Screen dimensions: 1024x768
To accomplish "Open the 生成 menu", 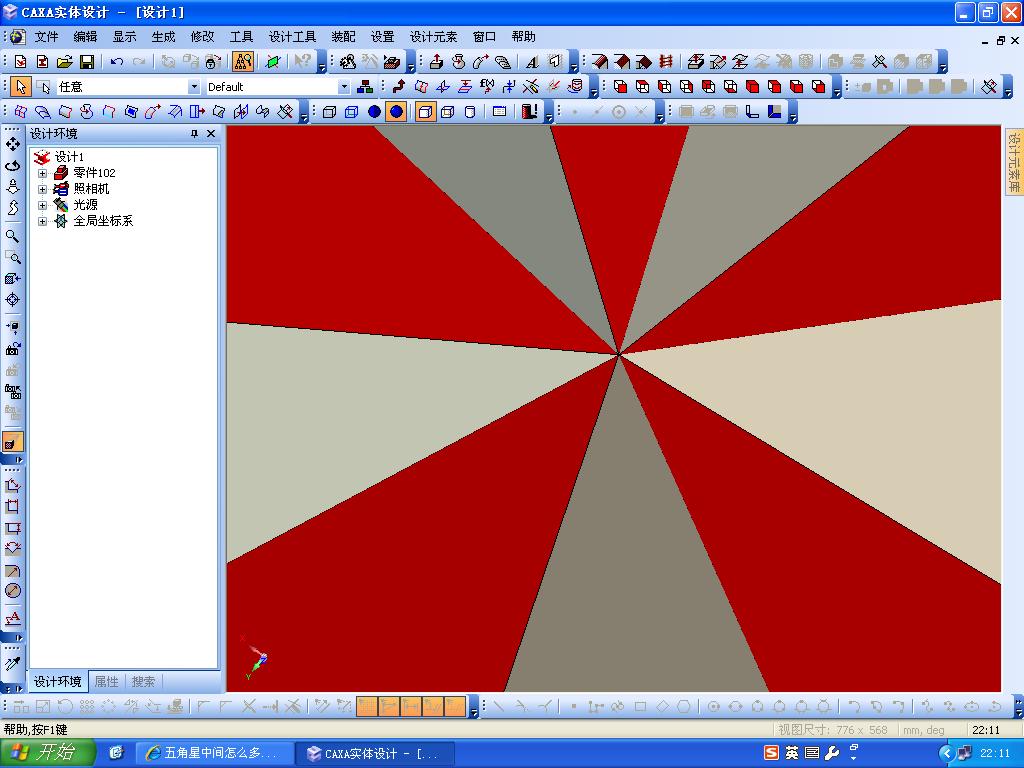I will [x=163, y=37].
